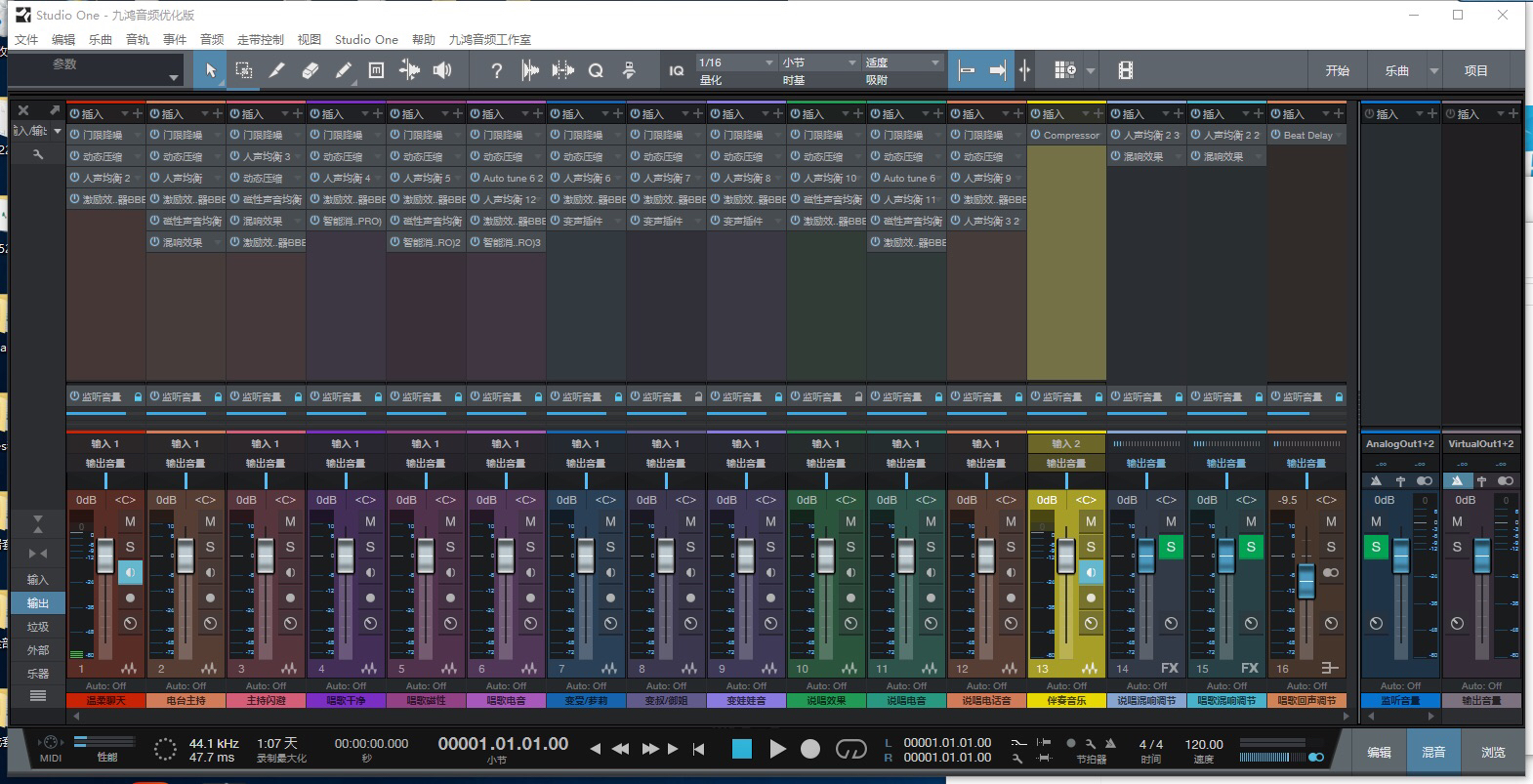Click the Q quantize icon in toolbar
Image resolution: width=1533 pixels, height=784 pixels.
pyautogui.click(x=596, y=70)
